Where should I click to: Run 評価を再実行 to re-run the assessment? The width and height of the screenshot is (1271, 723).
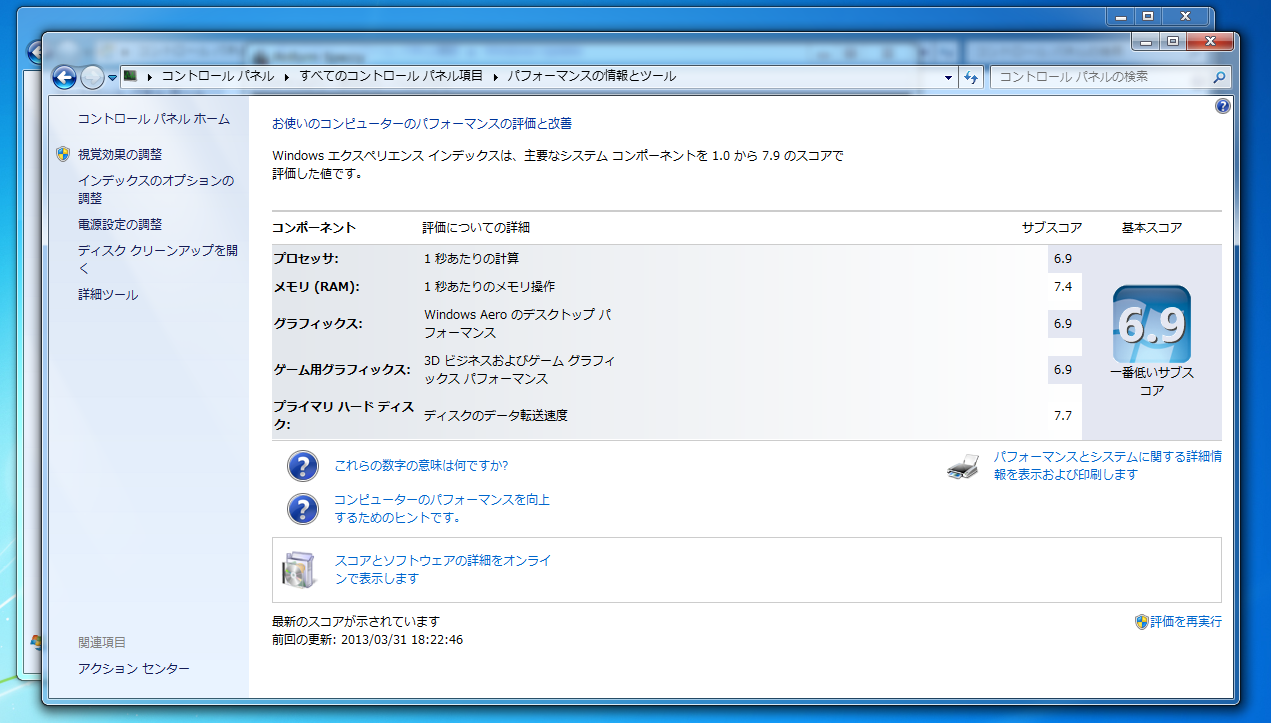[x=1186, y=622]
